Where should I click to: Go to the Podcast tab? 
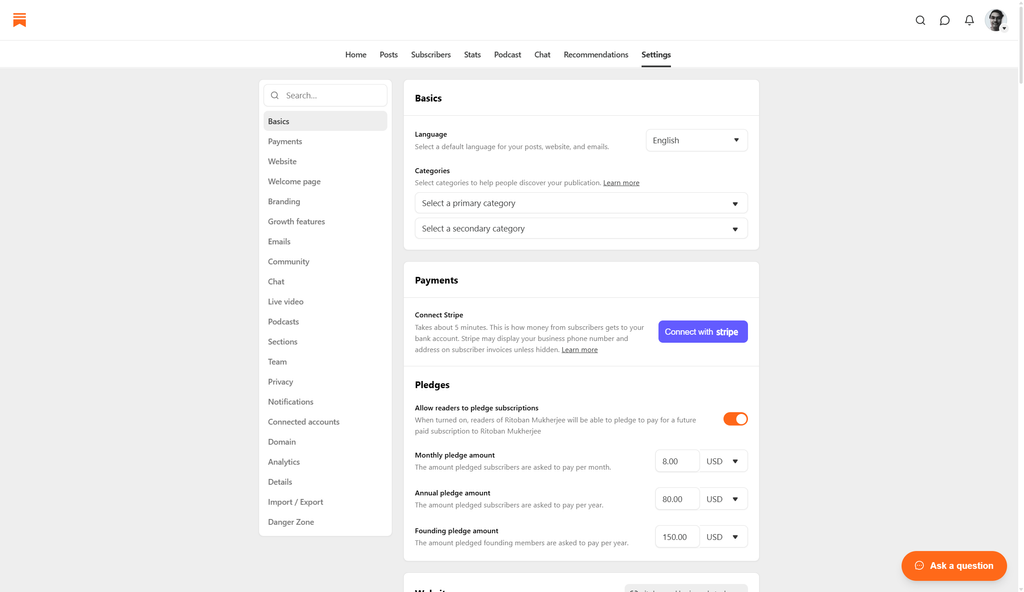pos(507,55)
